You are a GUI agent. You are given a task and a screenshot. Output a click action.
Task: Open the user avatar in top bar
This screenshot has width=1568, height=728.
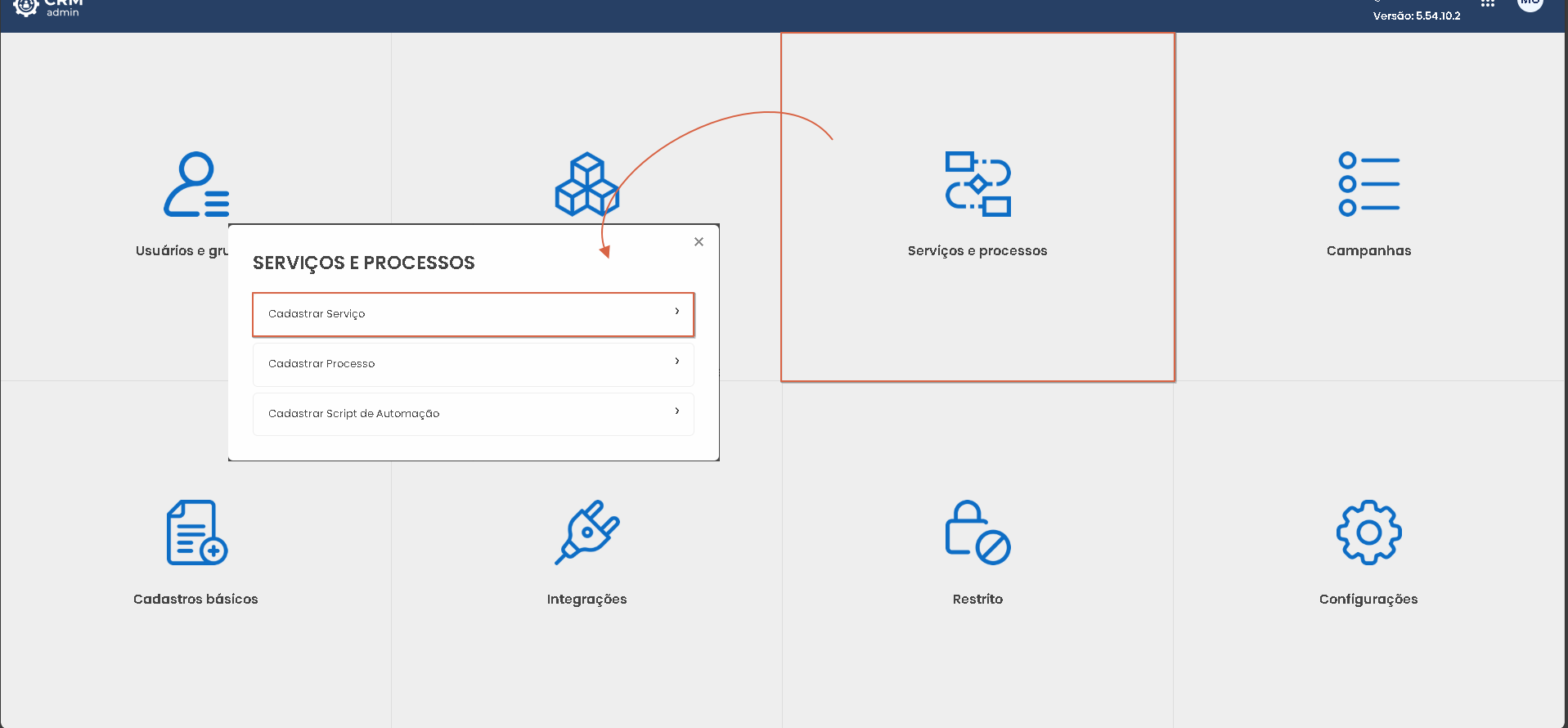click(x=1530, y=4)
